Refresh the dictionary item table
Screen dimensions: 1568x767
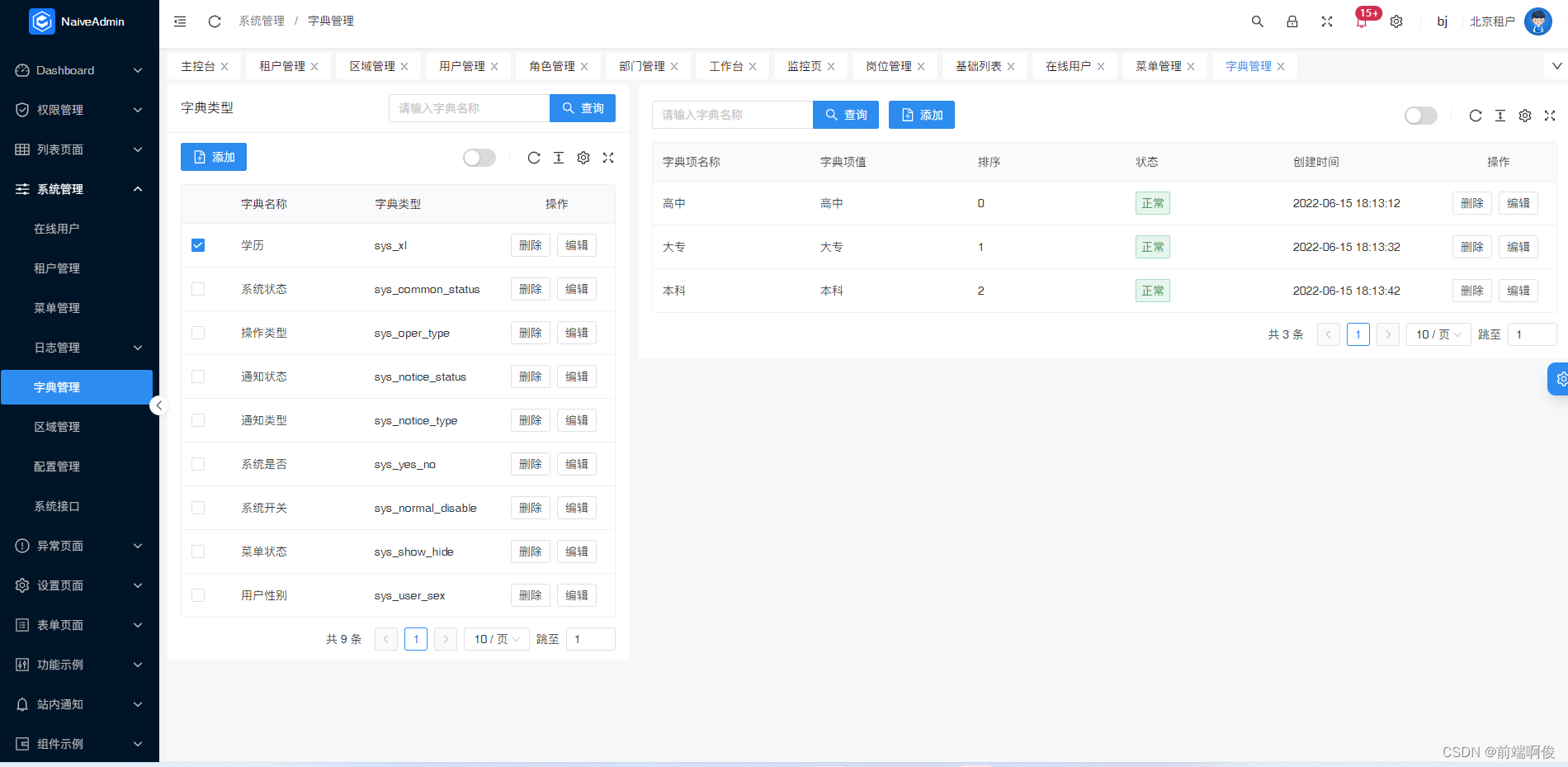pyautogui.click(x=1476, y=116)
